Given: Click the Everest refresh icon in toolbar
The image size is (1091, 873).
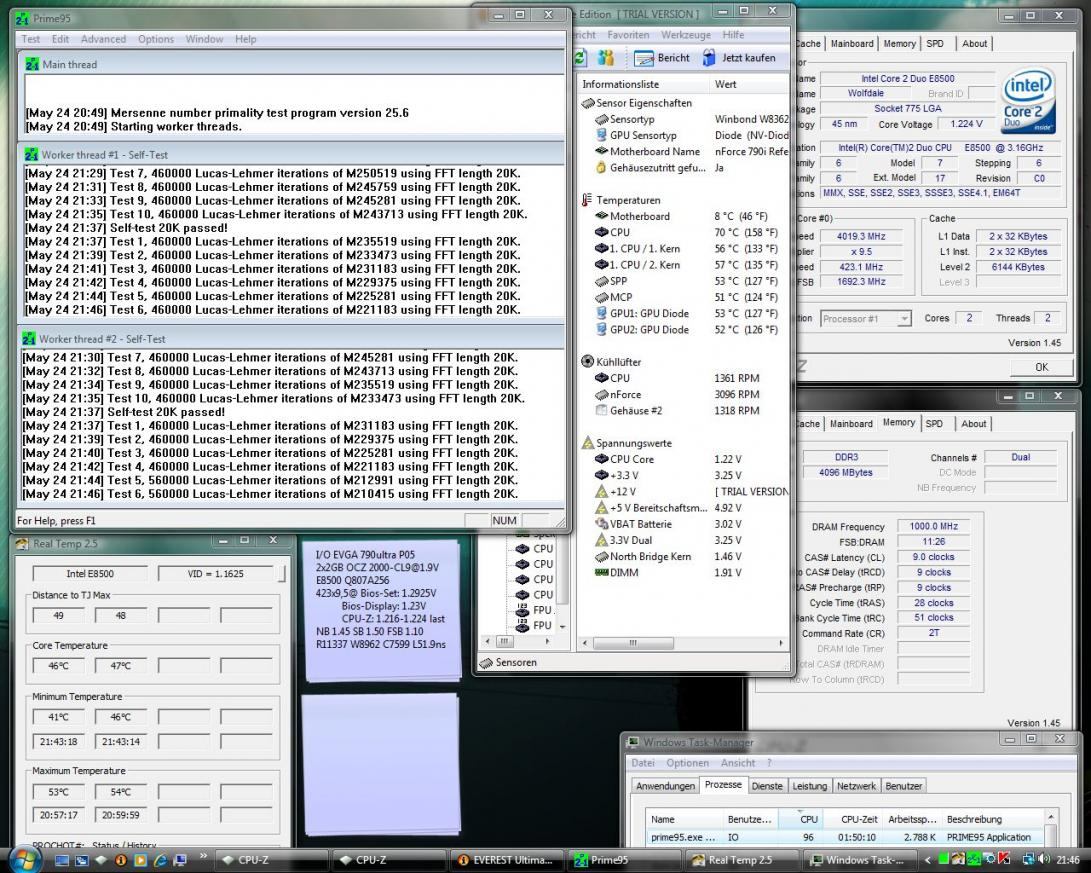Looking at the screenshot, I should coord(580,58).
